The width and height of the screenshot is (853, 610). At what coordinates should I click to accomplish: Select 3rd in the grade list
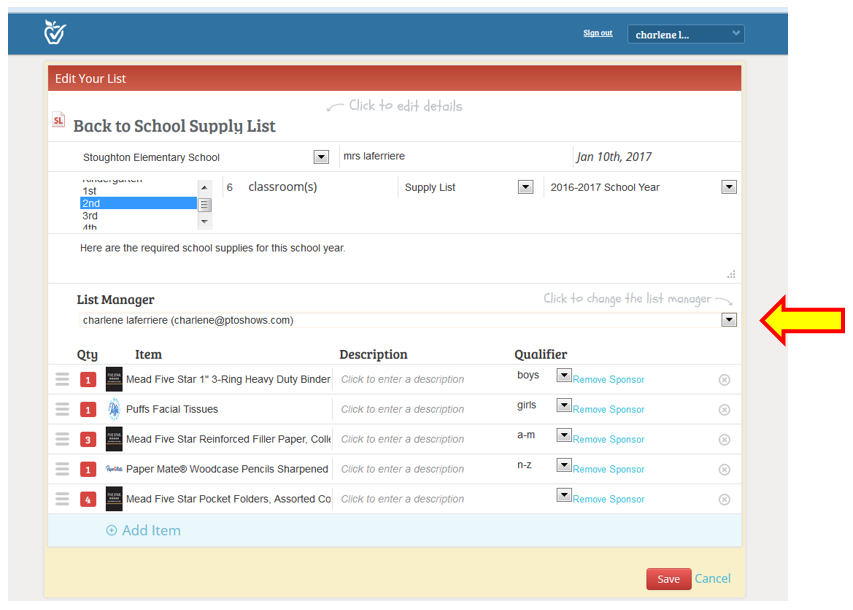point(138,216)
